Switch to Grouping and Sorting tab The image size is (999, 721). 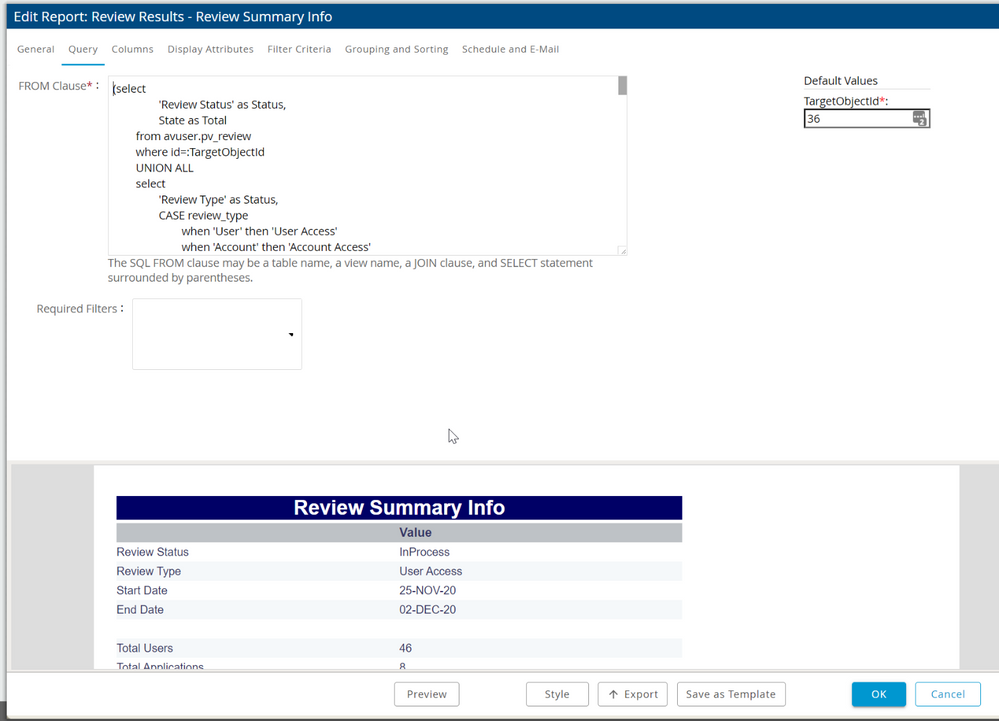pyautogui.click(x=396, y=49)
